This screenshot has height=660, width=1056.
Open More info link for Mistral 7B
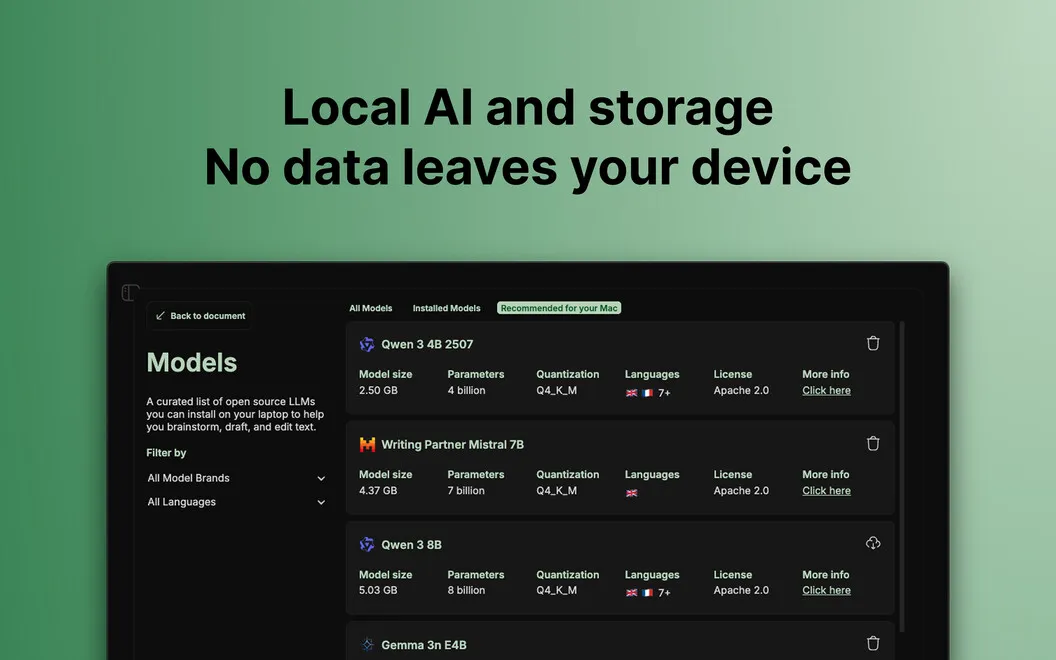[826, 491]
